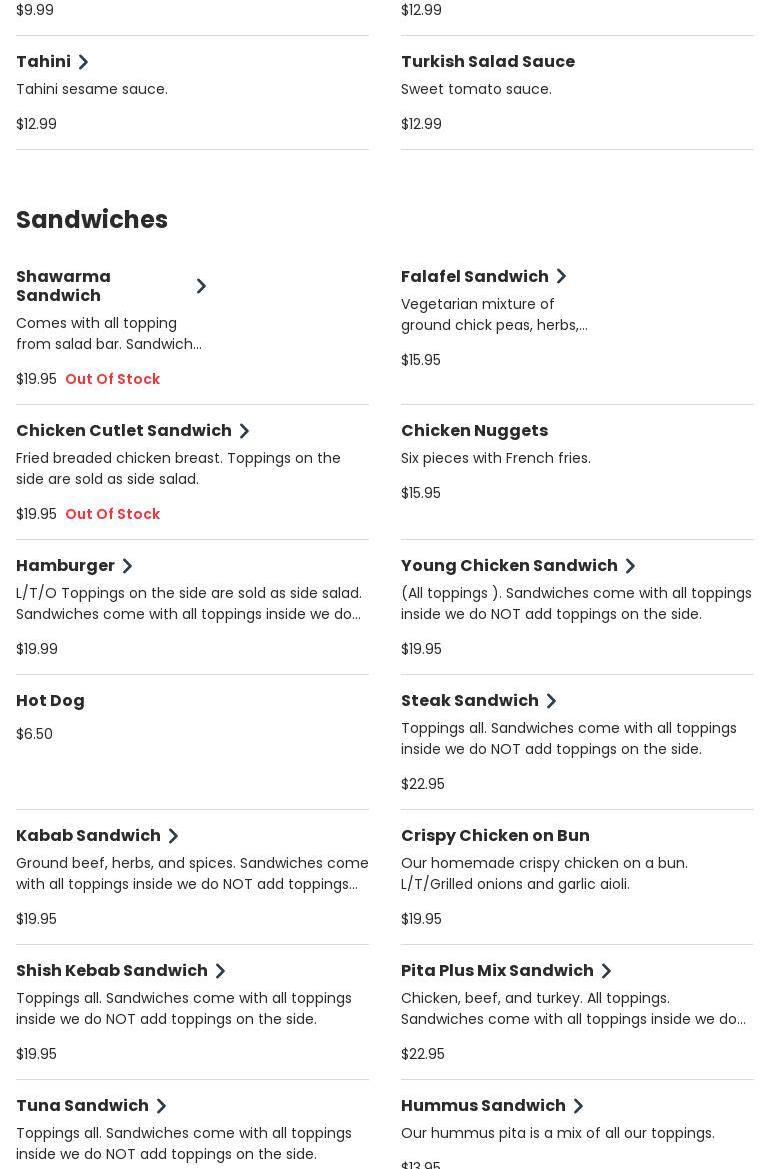Click the Falafel Sandwich chevron arrow
770x1169 pixels.
tap(561, 276)
